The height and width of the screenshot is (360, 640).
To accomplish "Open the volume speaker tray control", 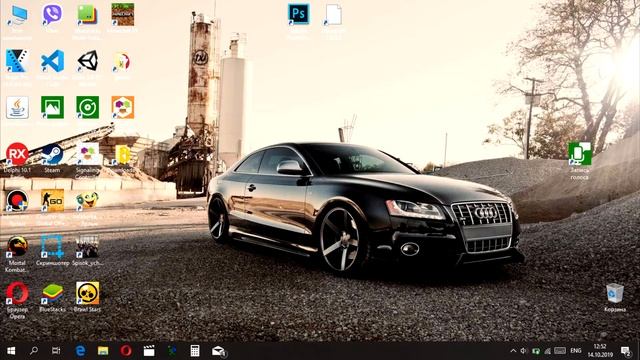I will 523,351.
